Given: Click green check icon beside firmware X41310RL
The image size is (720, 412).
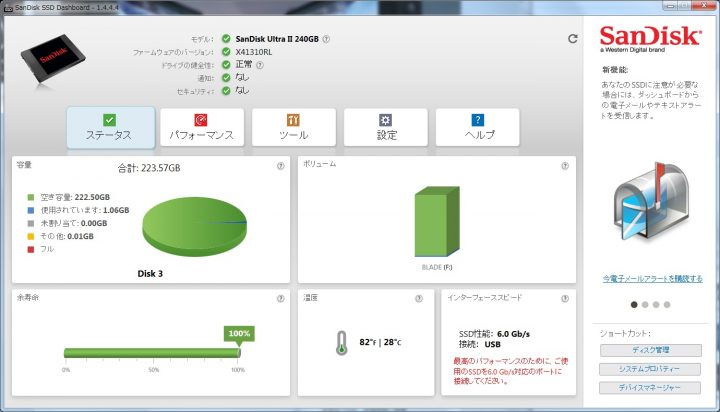Looking at the screenshot, I should coord(226,51).
